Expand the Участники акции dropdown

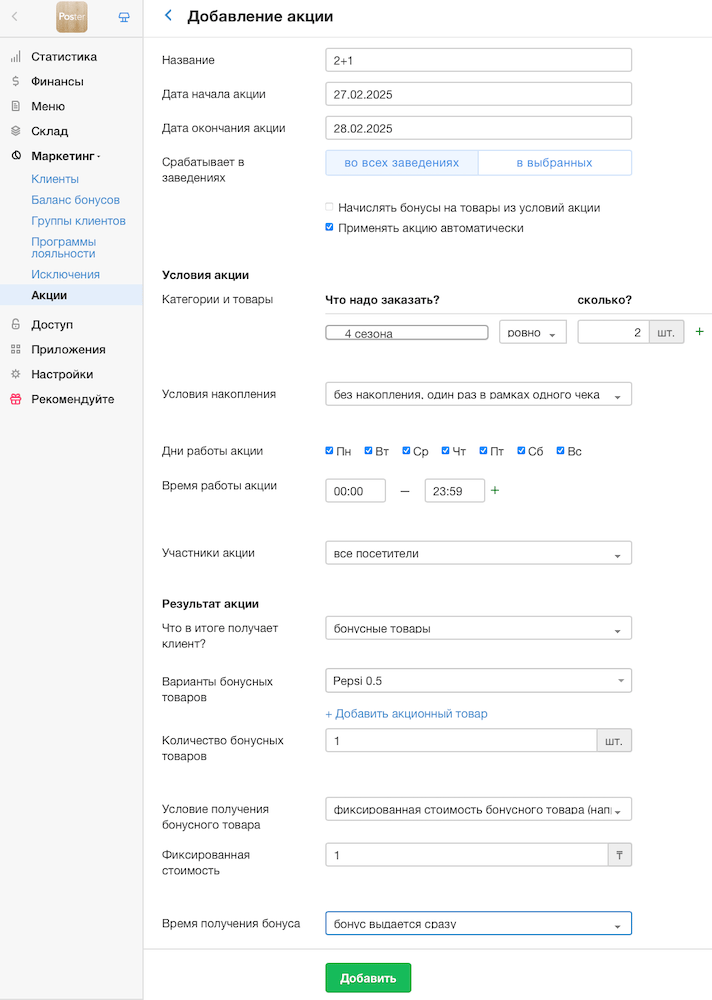pos(478,554)
